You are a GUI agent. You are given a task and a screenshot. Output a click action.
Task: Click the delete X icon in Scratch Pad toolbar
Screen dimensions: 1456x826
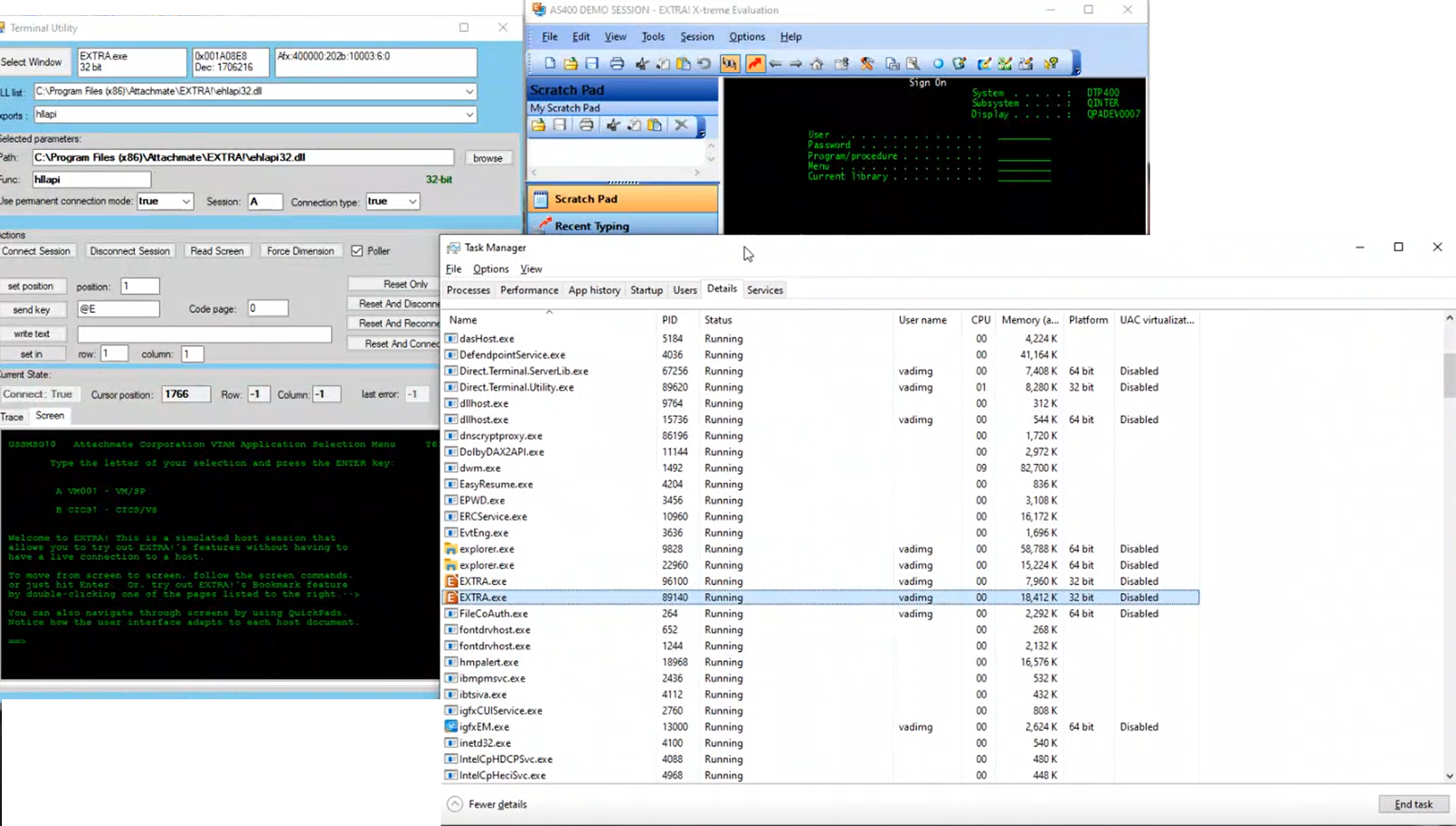[x=681, y=125]
